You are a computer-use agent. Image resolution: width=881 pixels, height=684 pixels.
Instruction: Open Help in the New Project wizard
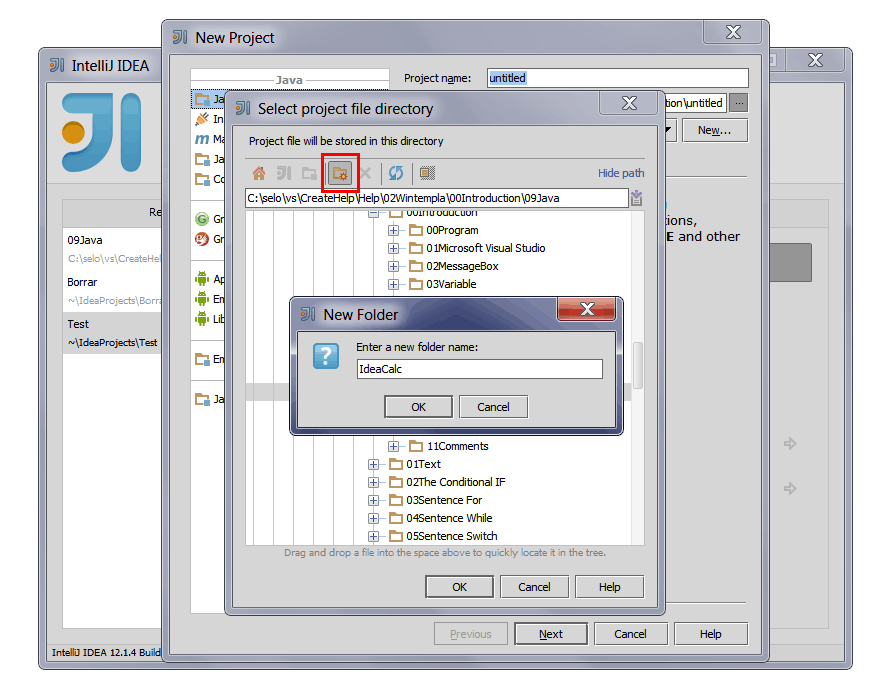711,634
